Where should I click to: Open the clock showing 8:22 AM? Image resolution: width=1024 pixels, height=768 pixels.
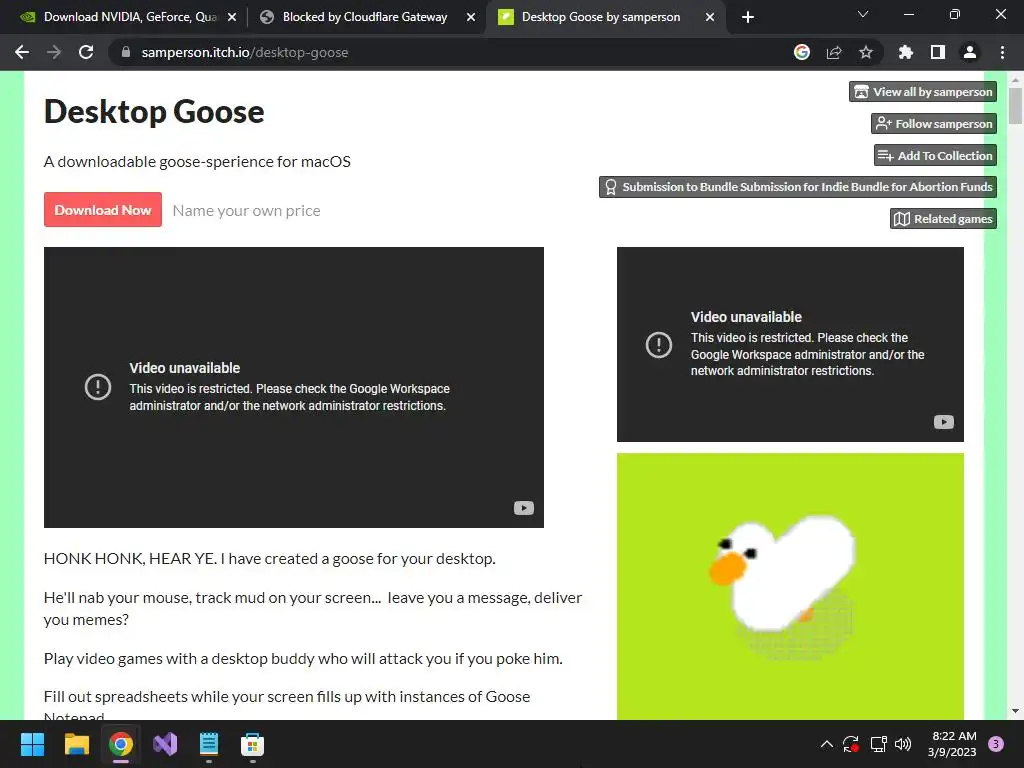pyautogui.click(x=952, y=744)
